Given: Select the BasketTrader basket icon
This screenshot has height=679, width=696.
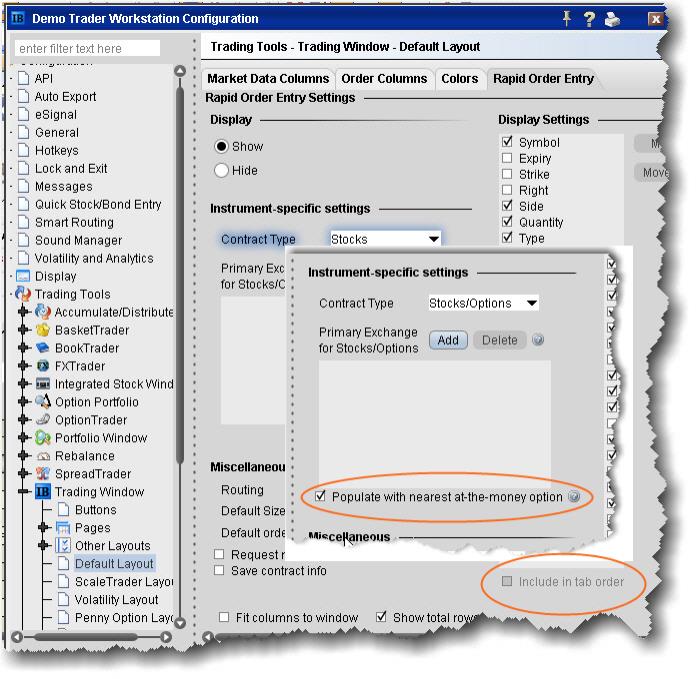Looking at the screenshot, I should click(43, 330).
